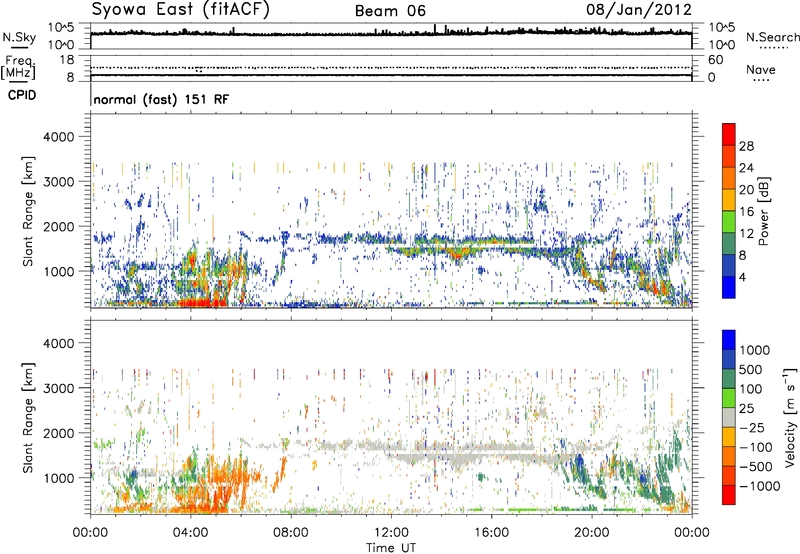Click the '16:00' time axis tick label
Image resolution: width=800 pixels, height=554 pixels.
(491, 533)
